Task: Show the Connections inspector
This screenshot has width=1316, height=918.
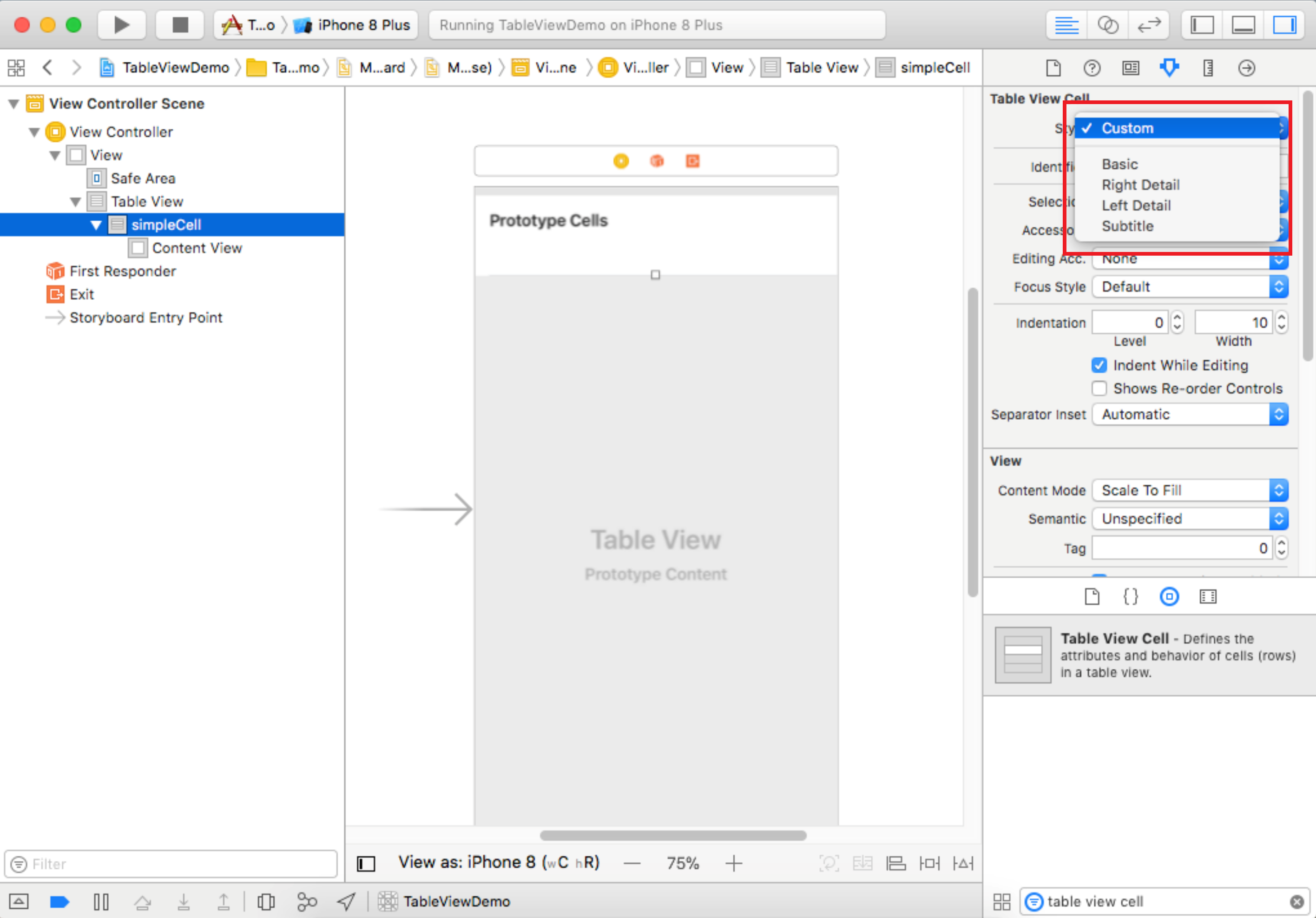Action: coord(1246,68)
